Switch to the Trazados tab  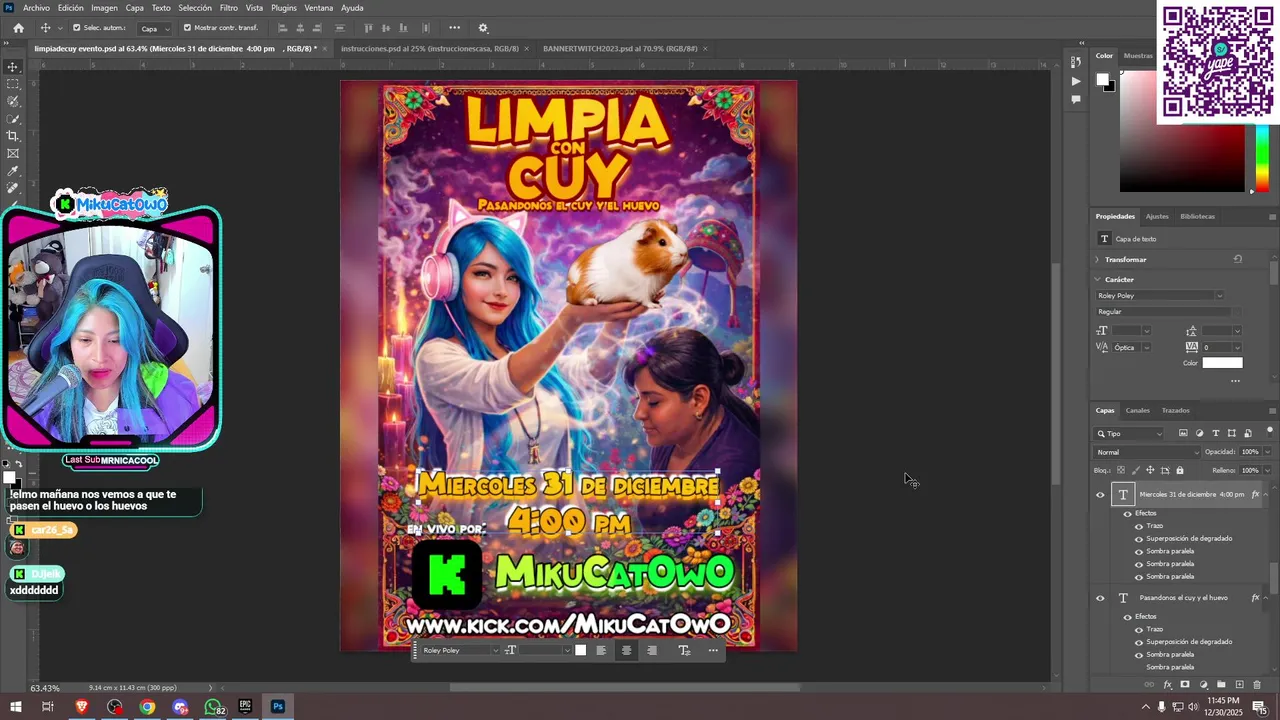tap(1176, 410)
